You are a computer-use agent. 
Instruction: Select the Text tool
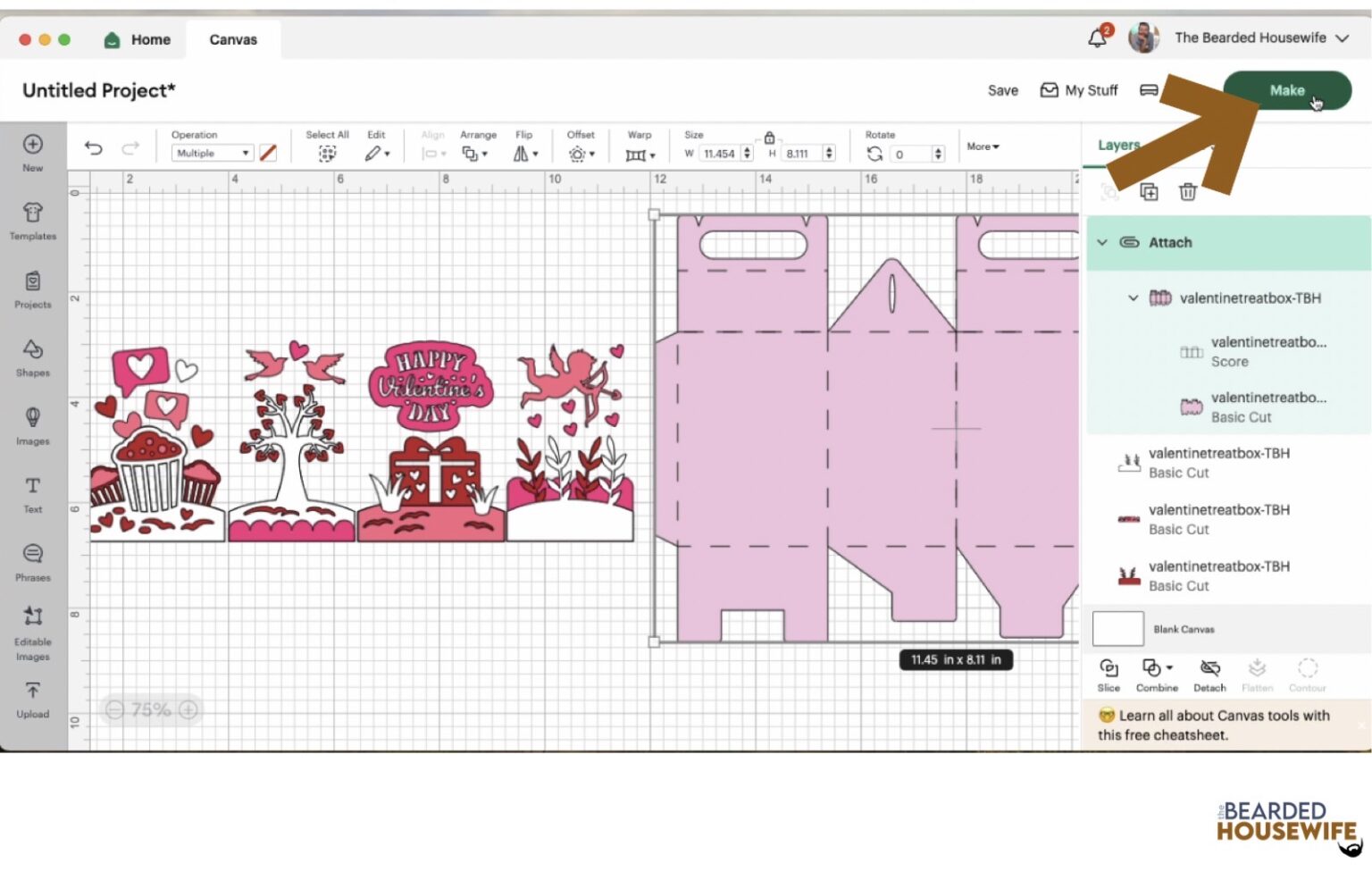(33, 493)
